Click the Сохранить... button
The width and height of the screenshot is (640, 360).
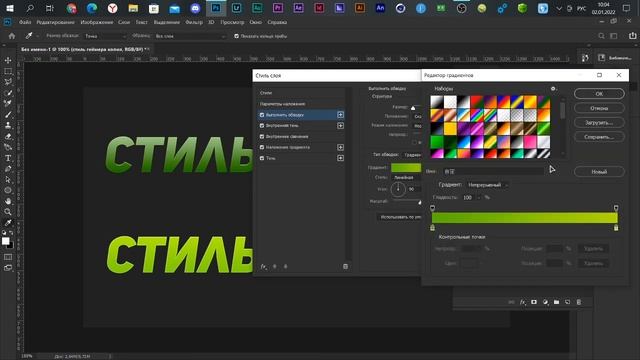click(x=599, y=137)
